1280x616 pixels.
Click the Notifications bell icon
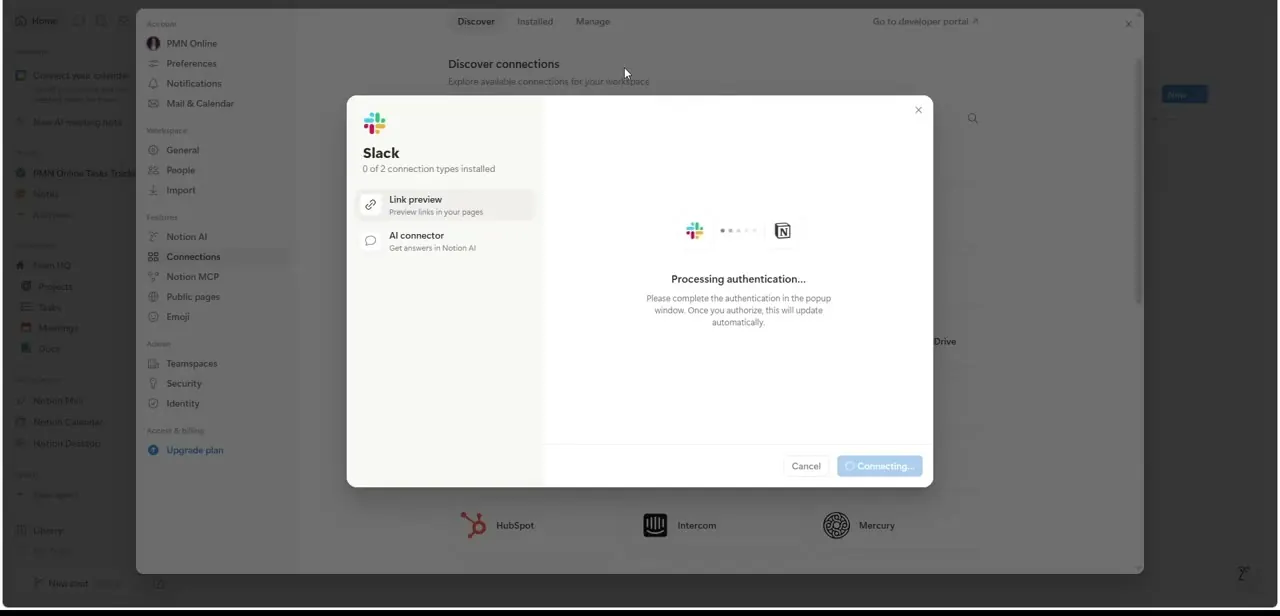[153, 83]
